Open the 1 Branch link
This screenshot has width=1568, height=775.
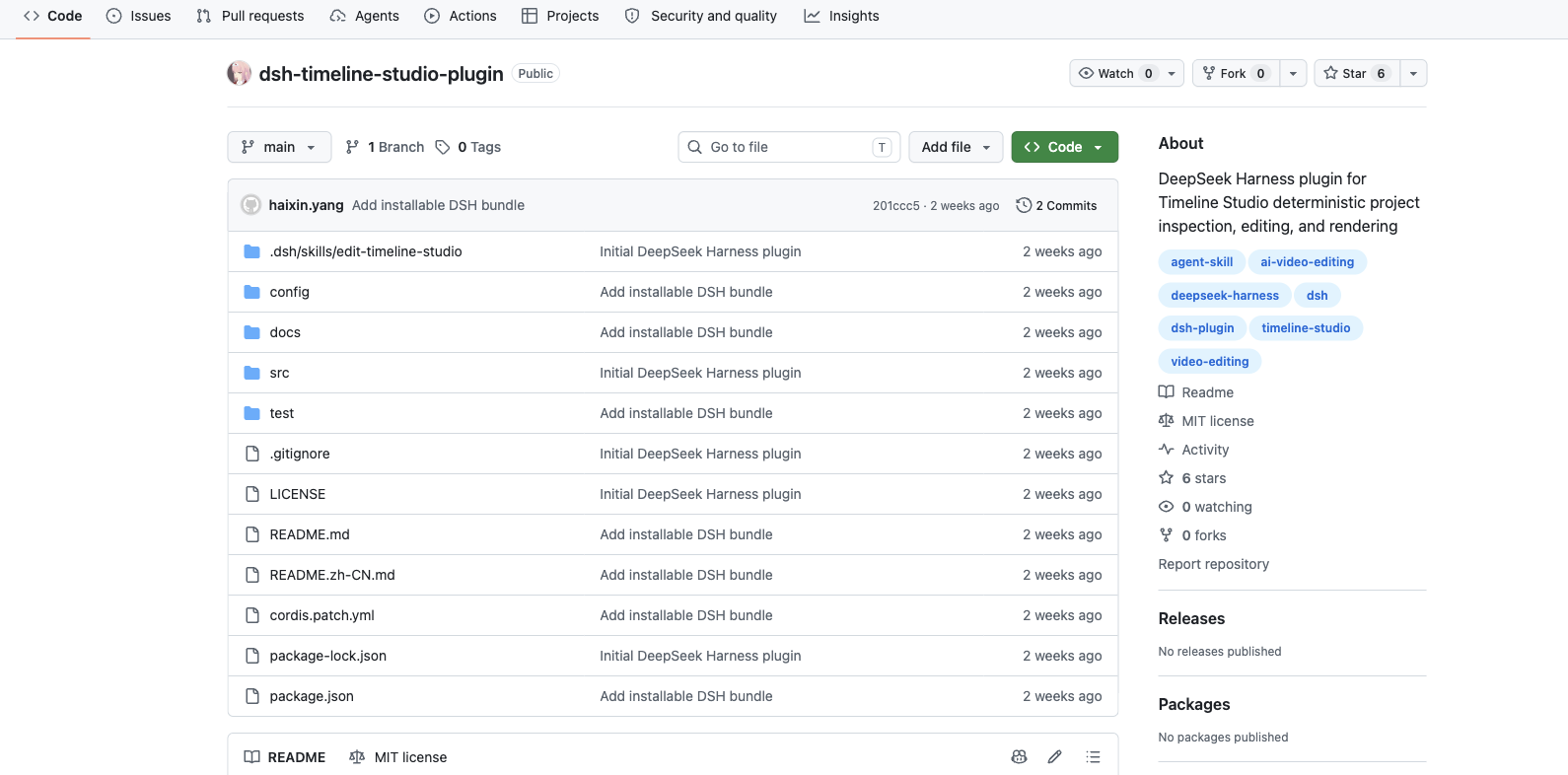pos(385,147)
